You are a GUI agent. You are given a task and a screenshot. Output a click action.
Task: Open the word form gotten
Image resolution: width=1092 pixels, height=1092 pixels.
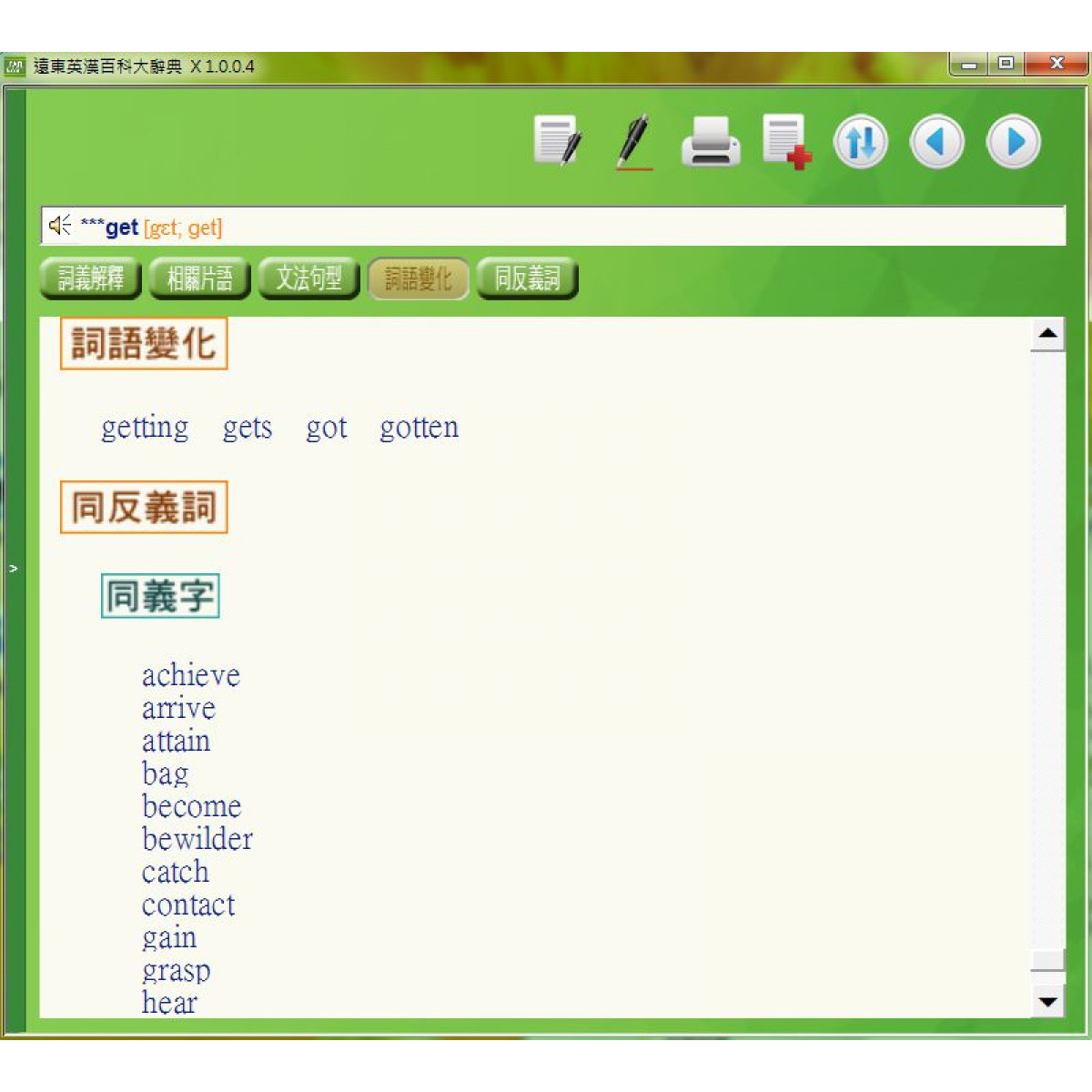[419, 428]
